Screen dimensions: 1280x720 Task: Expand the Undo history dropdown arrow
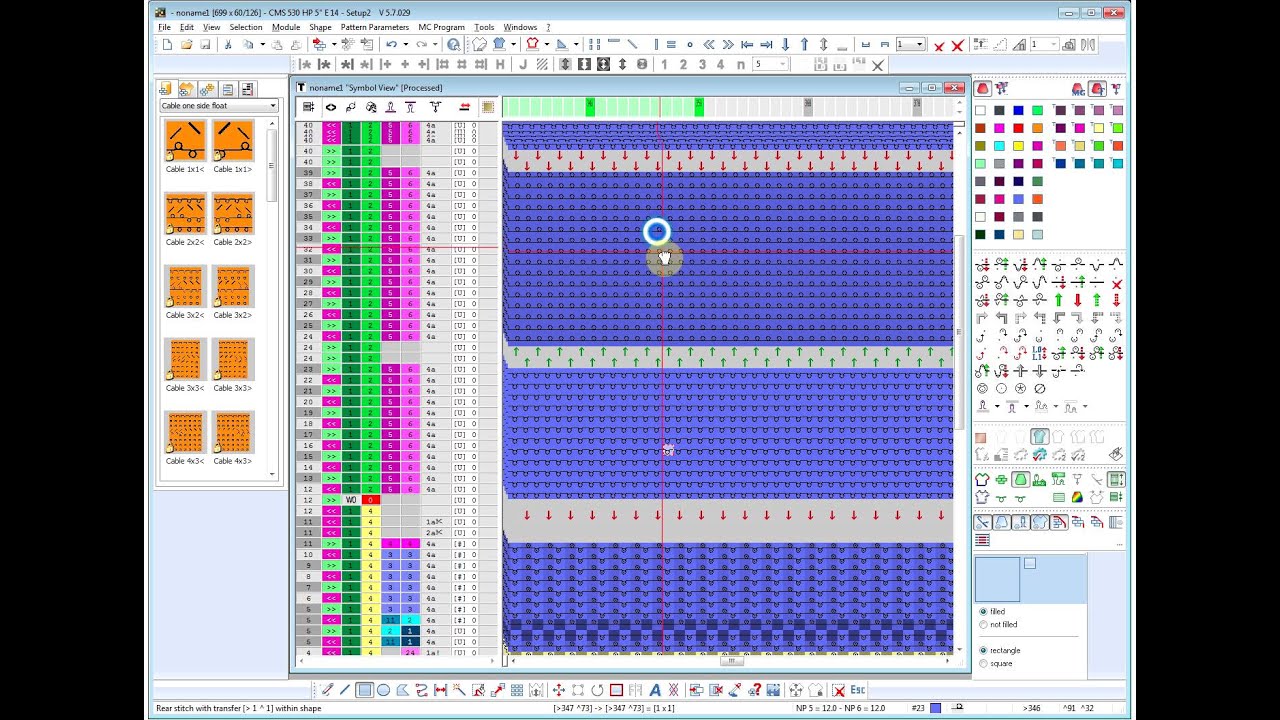click(404, 45)
